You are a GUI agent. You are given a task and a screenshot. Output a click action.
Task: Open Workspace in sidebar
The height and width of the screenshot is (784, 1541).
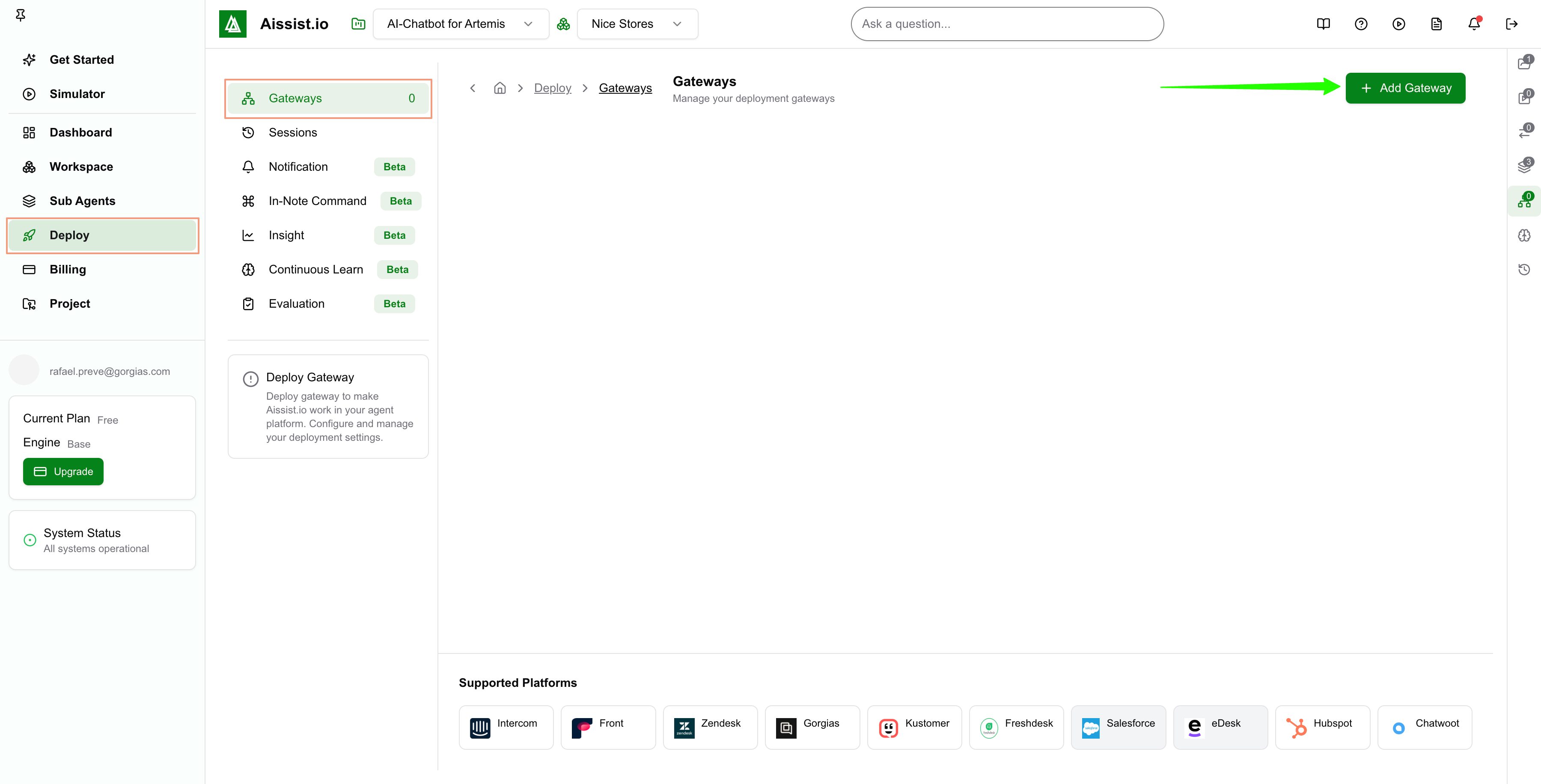[x=102, y=166]
